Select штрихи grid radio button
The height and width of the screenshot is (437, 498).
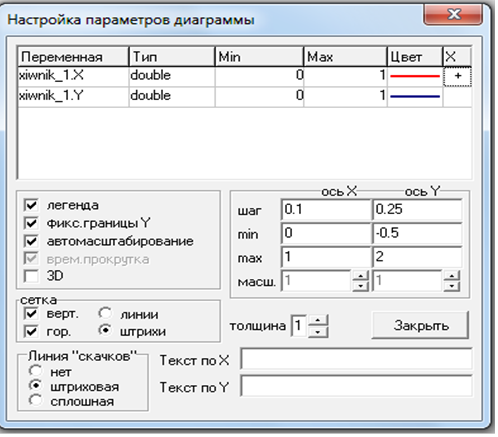click(105, 331)
